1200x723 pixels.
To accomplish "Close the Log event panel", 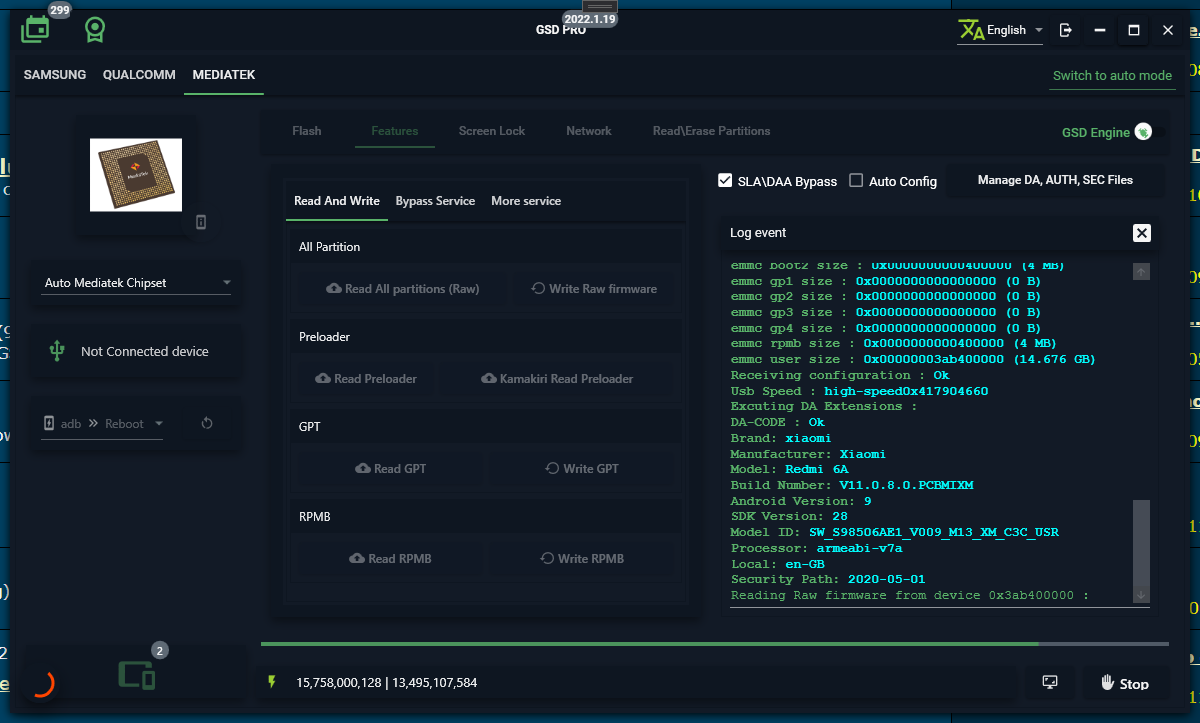I will coord(1142,233).
